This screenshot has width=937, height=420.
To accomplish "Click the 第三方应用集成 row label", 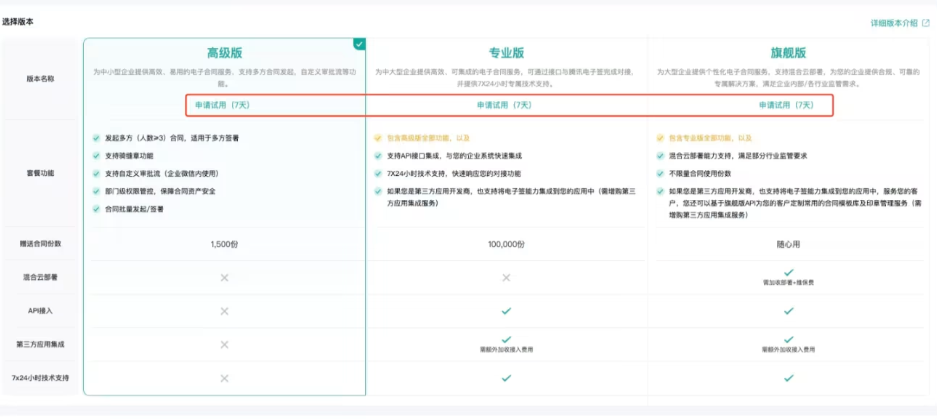I will pyautogui.click(x=40, y=345).
